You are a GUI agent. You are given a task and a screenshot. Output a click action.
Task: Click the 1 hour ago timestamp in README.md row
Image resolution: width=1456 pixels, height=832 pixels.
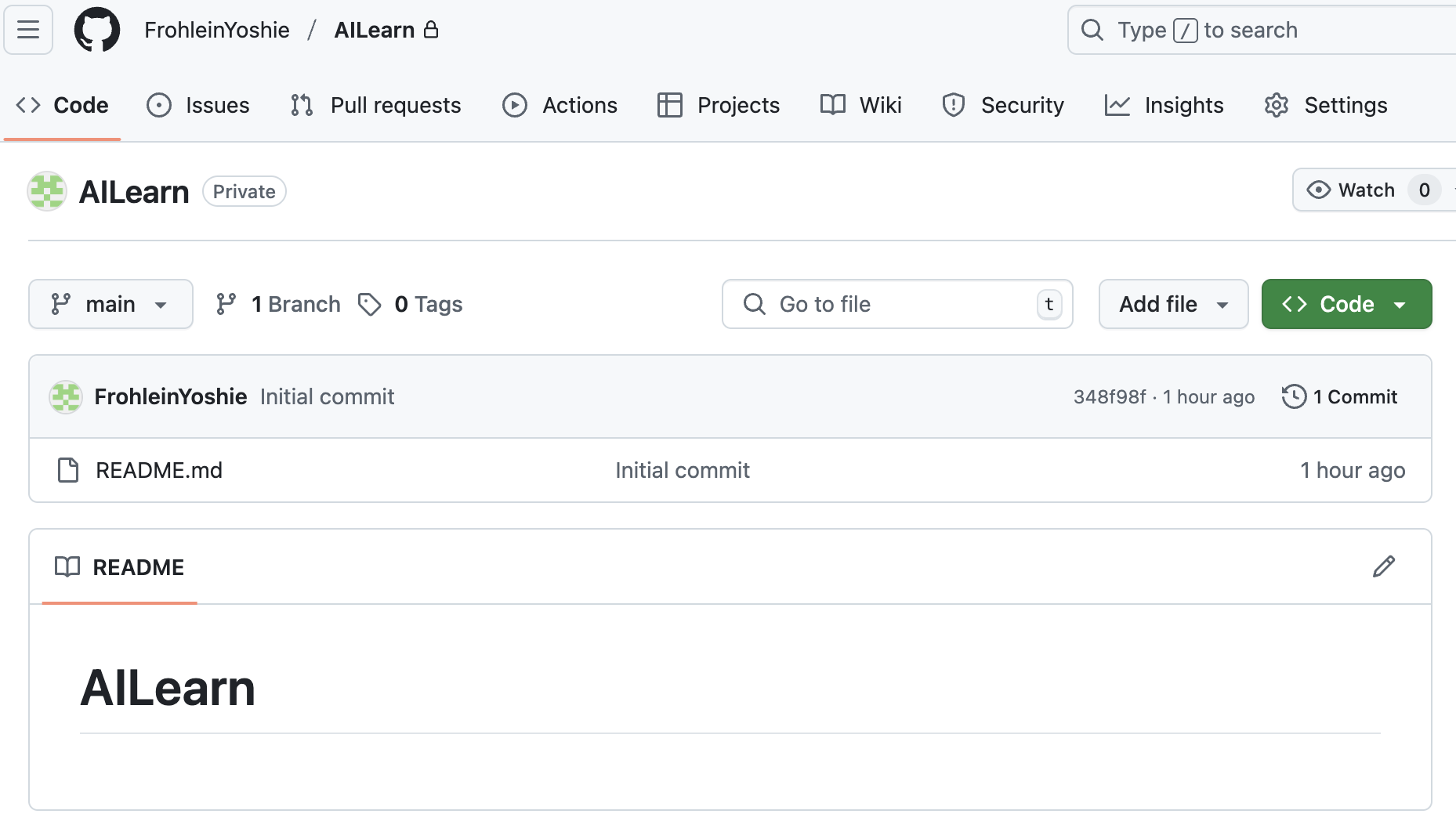point(1353,470)
